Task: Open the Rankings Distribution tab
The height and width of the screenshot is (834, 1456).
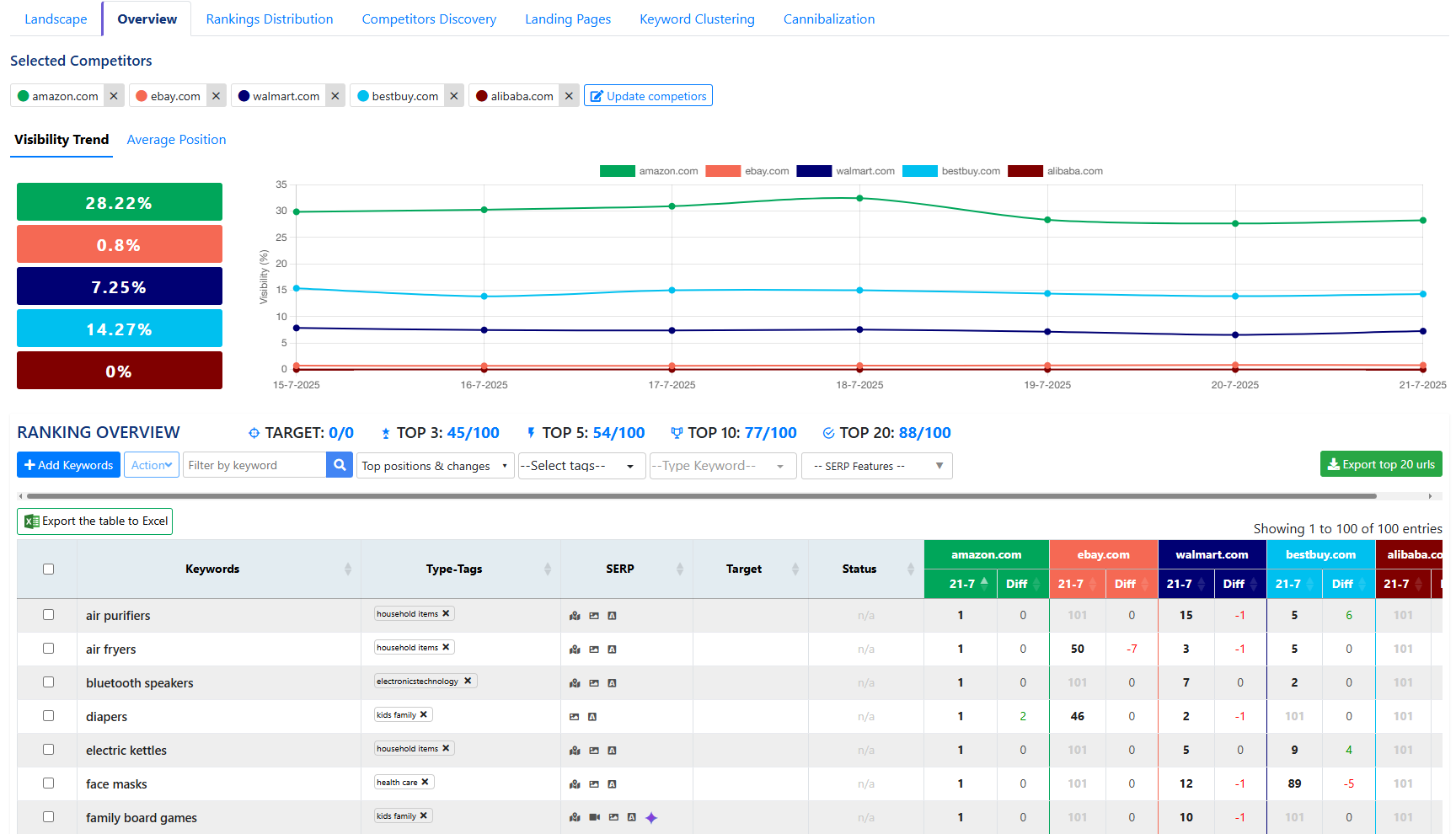Action: click(x=270, y=19)
